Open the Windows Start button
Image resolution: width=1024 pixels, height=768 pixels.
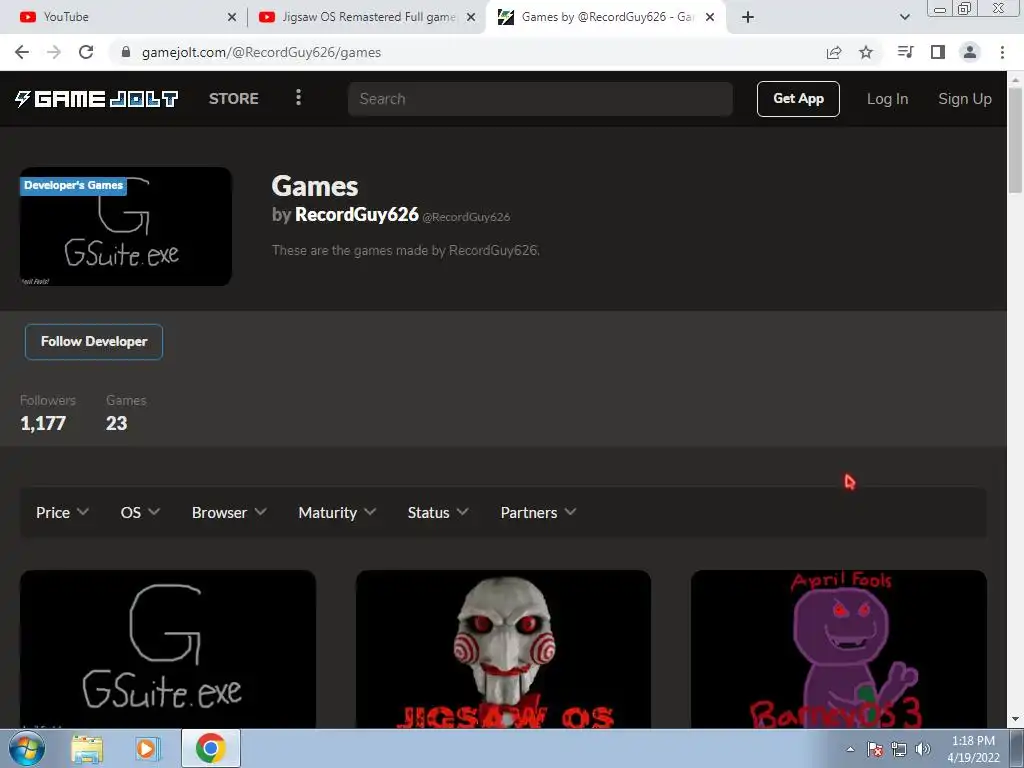27,748
